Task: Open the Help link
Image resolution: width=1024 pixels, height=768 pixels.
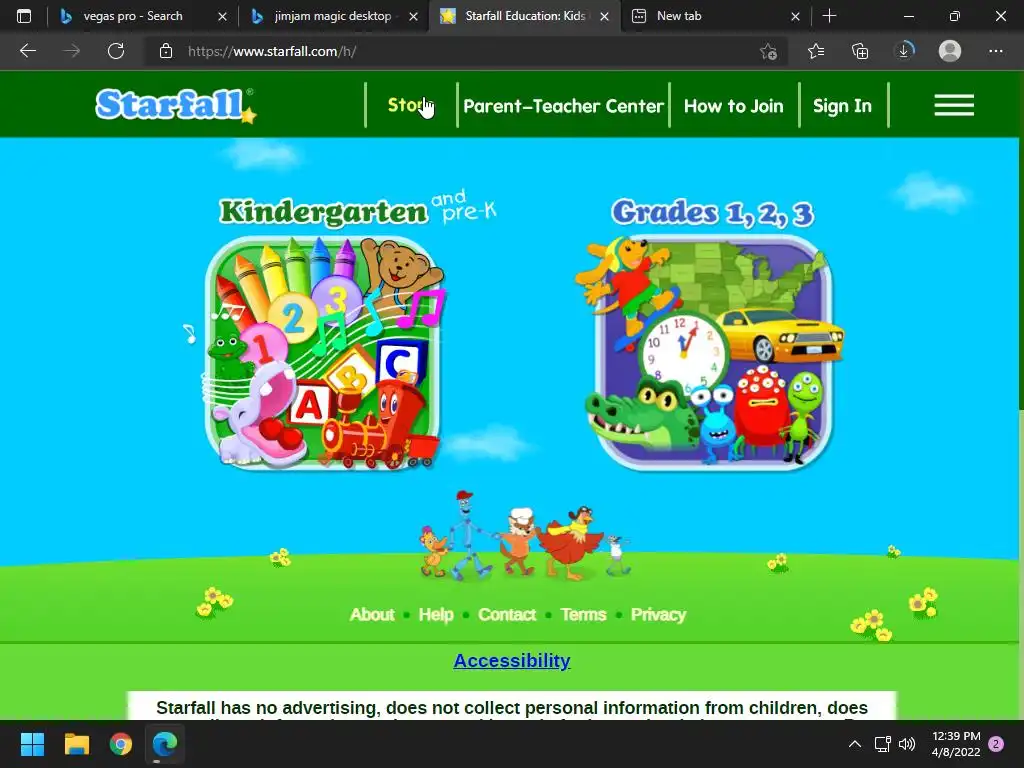Action: click(436, 615)
